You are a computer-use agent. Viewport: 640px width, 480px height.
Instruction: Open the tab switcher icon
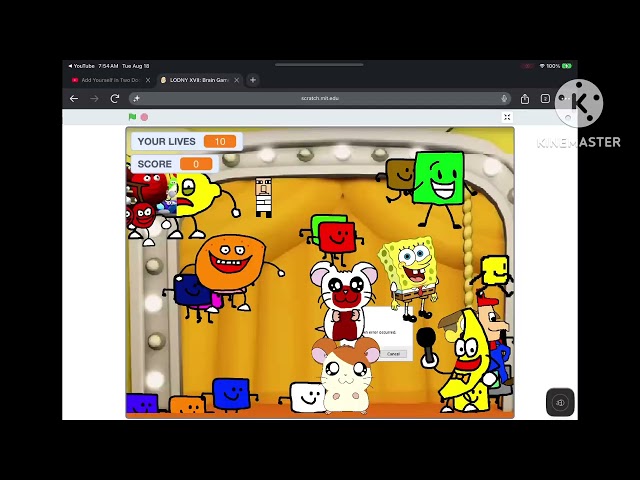545,98
